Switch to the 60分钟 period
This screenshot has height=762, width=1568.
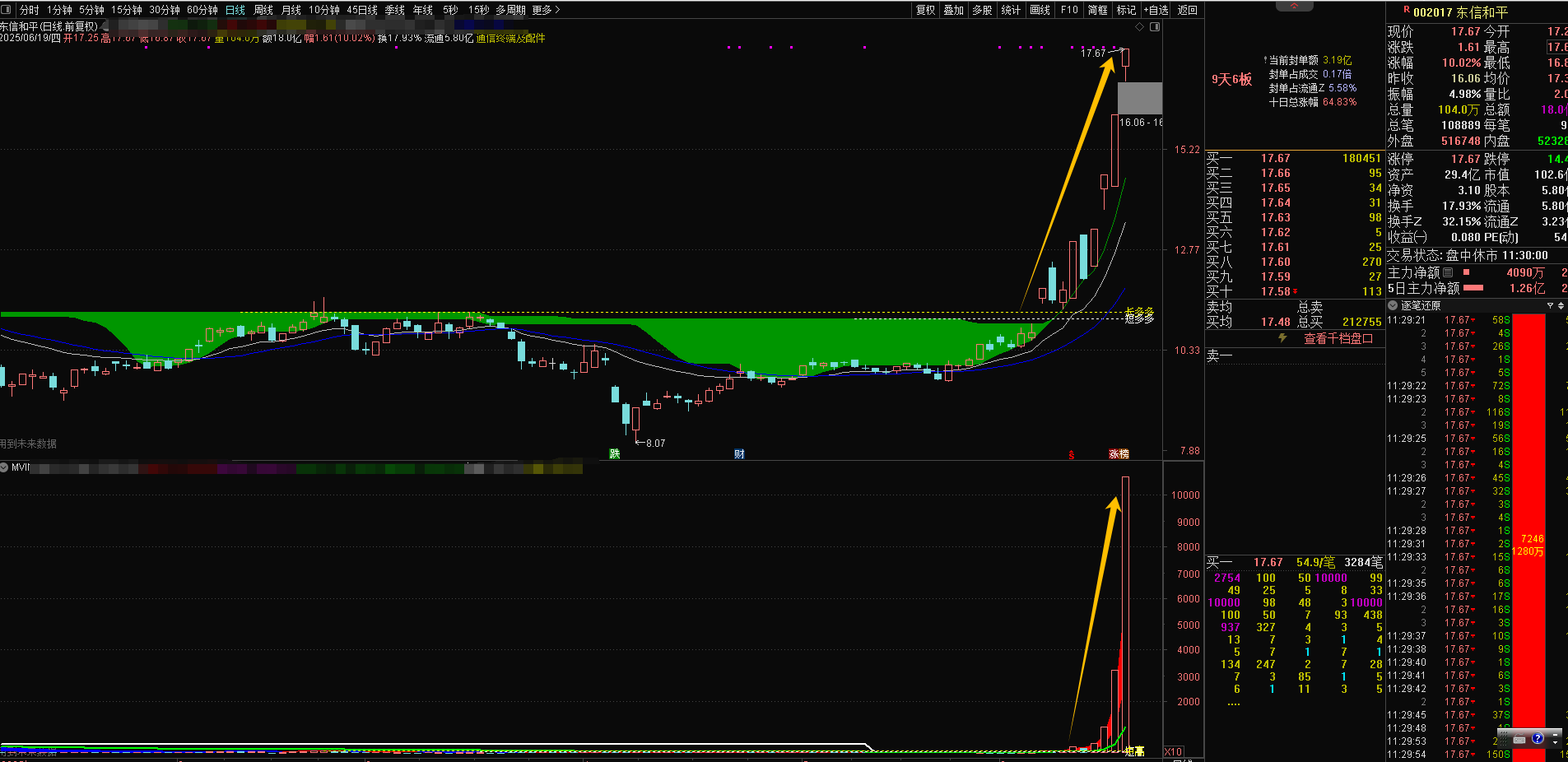tap(202, 10)
